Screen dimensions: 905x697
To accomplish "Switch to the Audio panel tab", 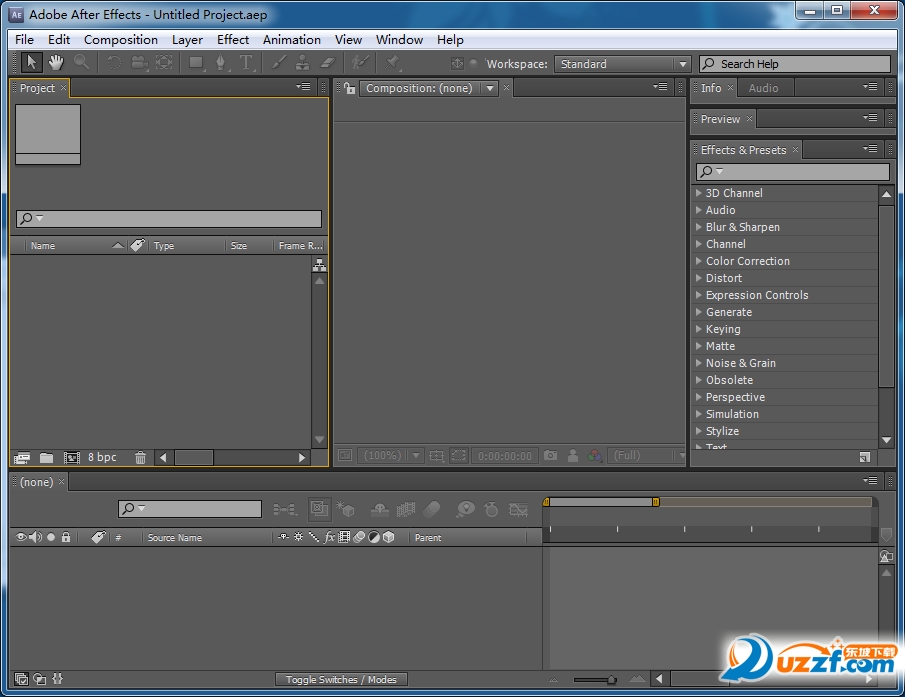I will click(763, 88).
